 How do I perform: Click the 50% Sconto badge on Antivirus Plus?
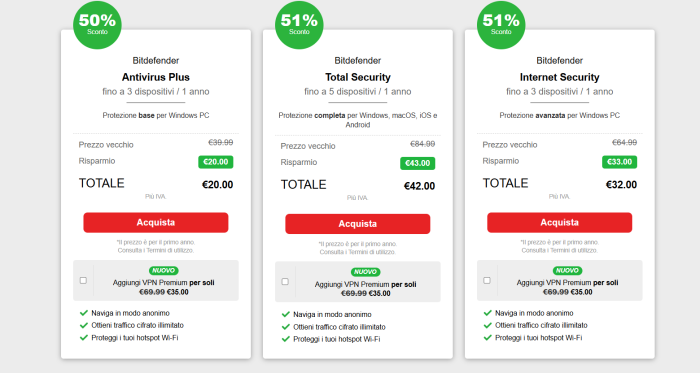[97, 25]
